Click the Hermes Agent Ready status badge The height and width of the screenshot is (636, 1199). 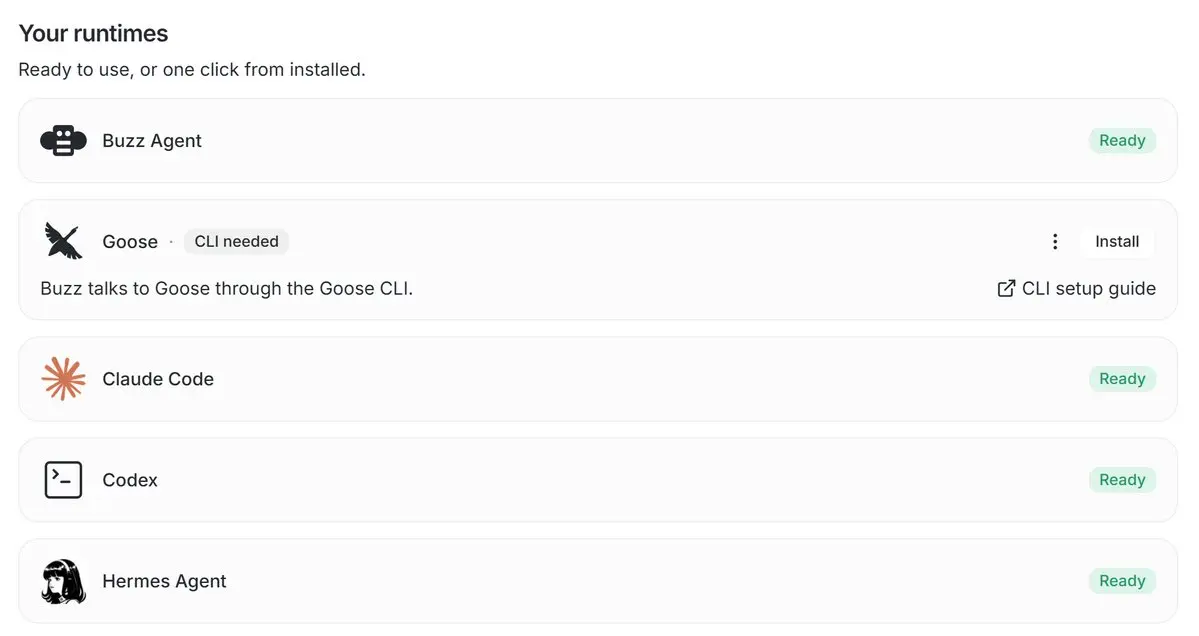point(1122,581)
